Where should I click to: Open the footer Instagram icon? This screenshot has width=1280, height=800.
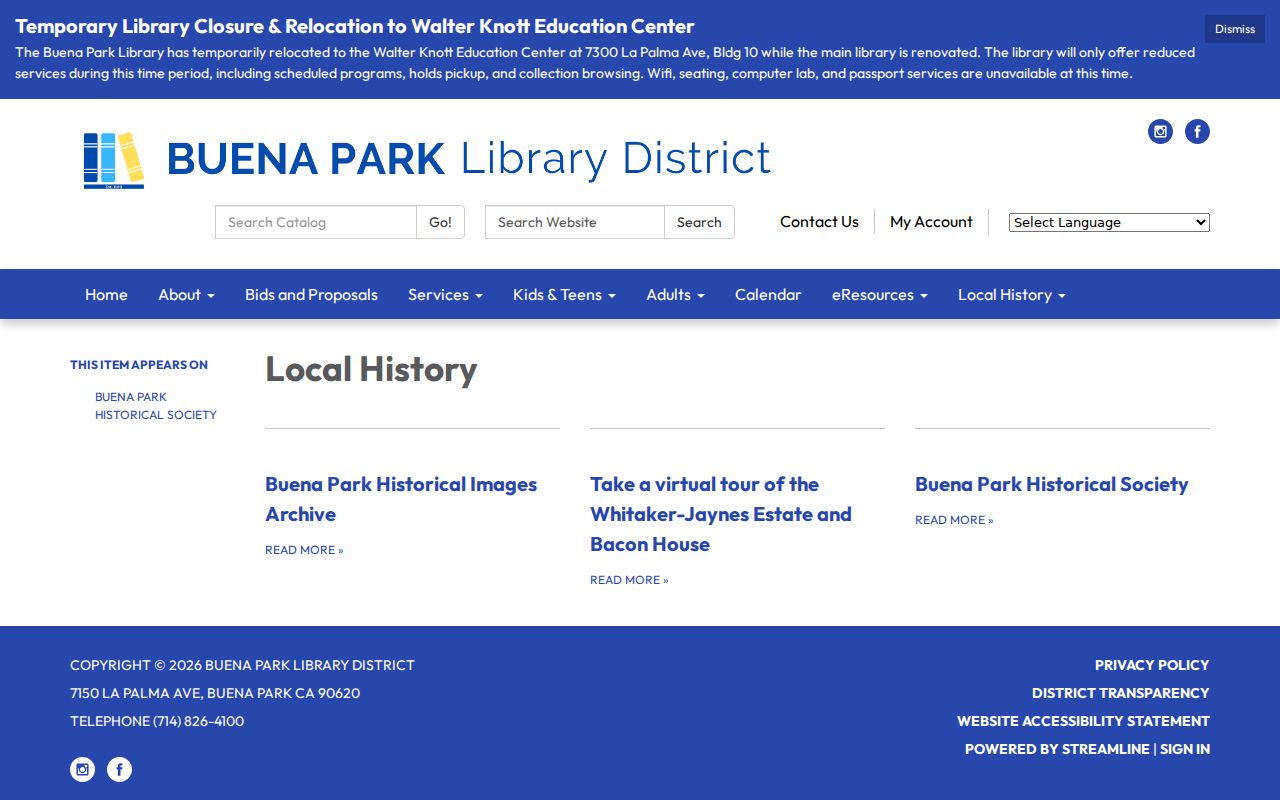[82, 769]
